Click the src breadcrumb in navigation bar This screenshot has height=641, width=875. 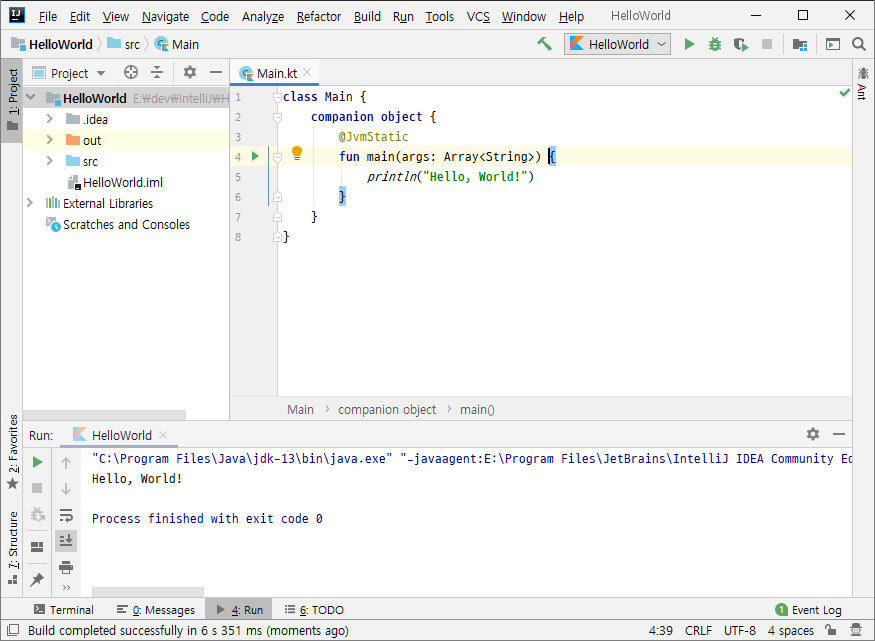tap(124, 44)
